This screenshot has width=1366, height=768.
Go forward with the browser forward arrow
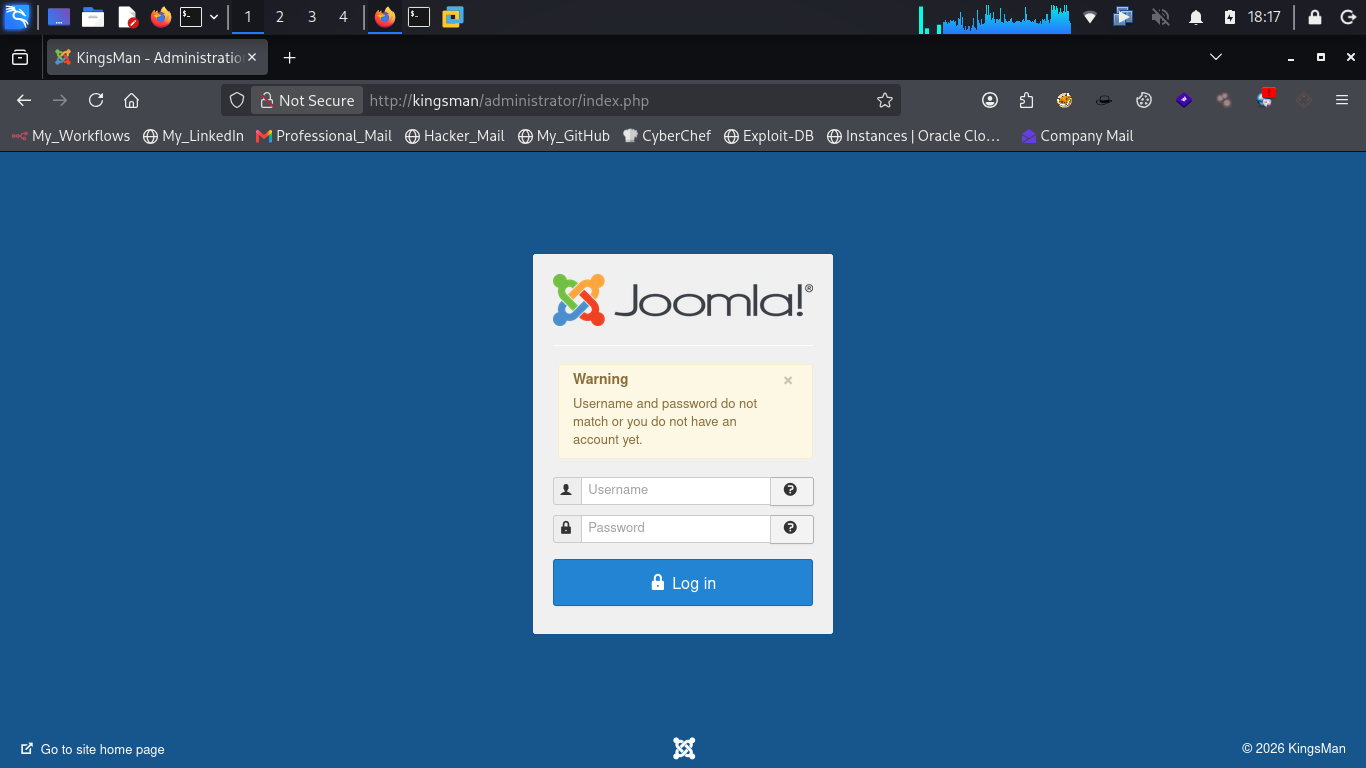pos(60,100)
